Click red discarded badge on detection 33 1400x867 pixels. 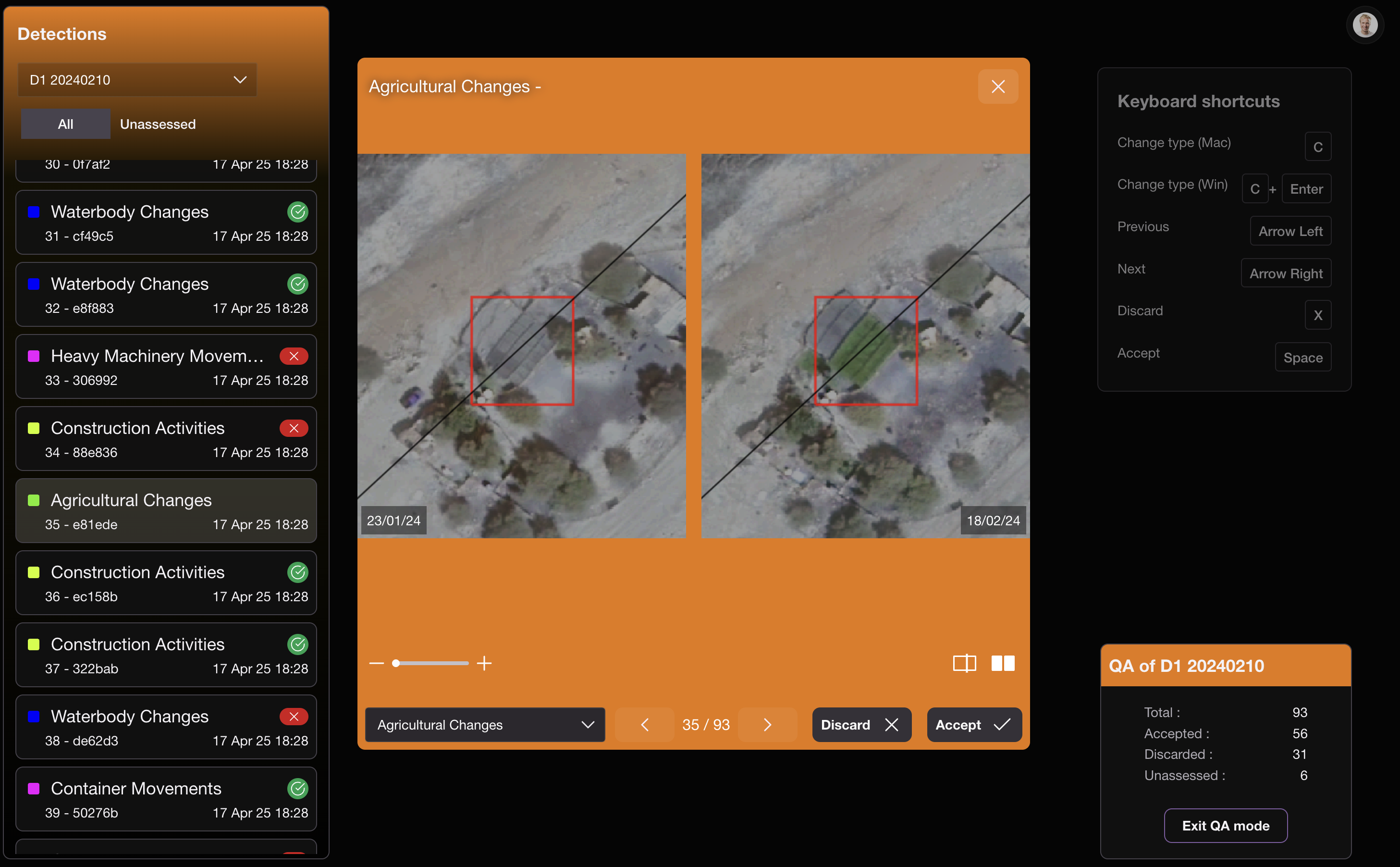coord(294,356)
